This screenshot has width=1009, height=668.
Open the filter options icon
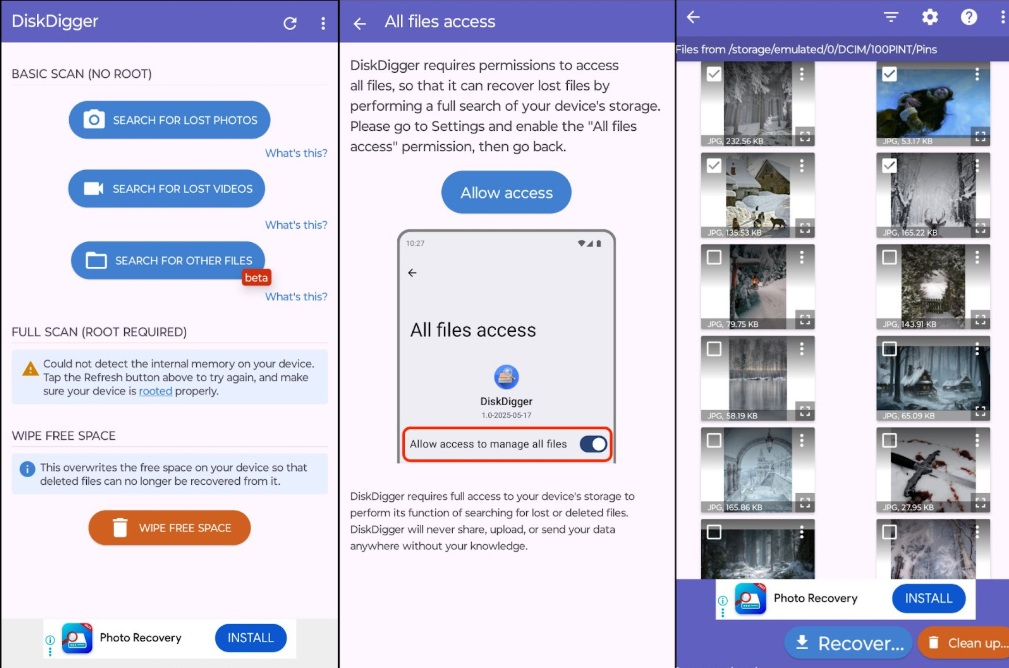891,17
